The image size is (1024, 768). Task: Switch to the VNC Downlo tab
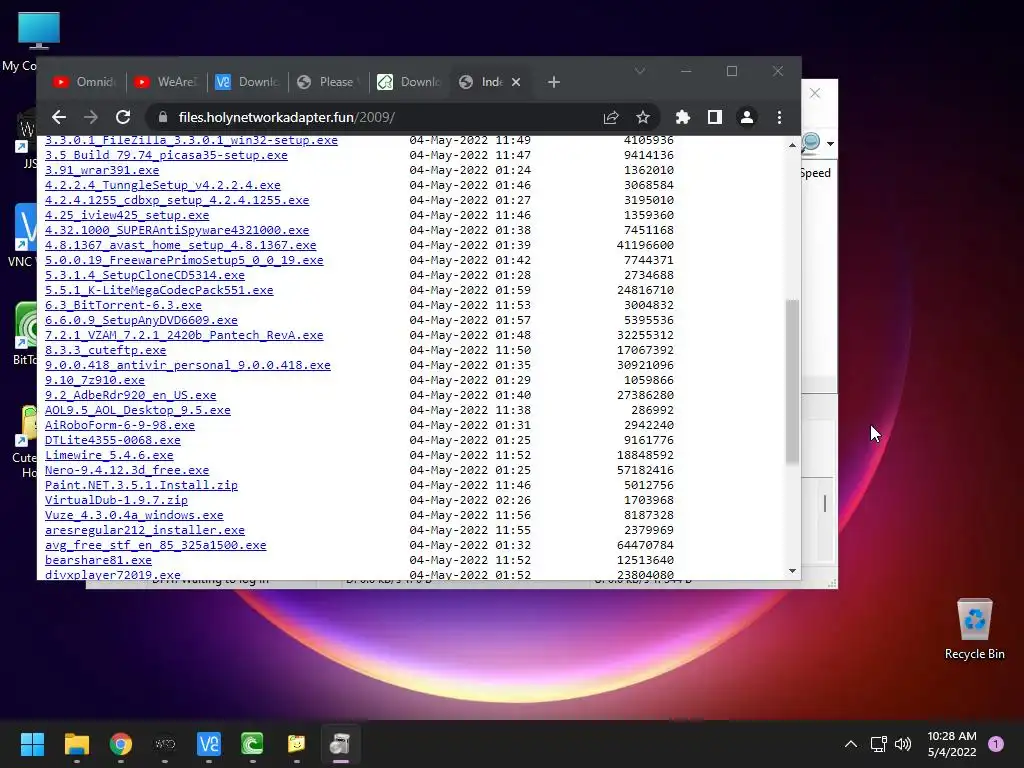pyautogui.click(x=248, y=82)
